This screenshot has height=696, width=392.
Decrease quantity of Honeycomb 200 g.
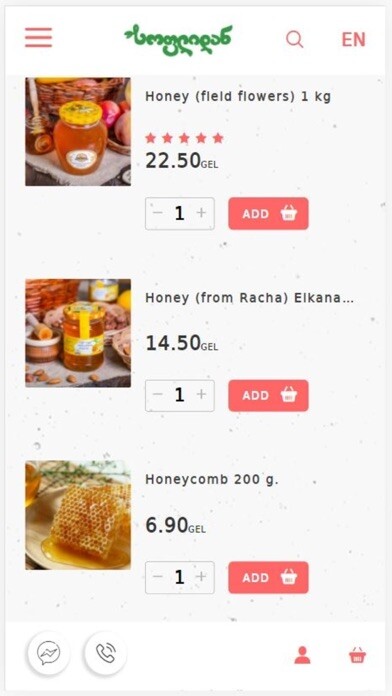[158, 577]
